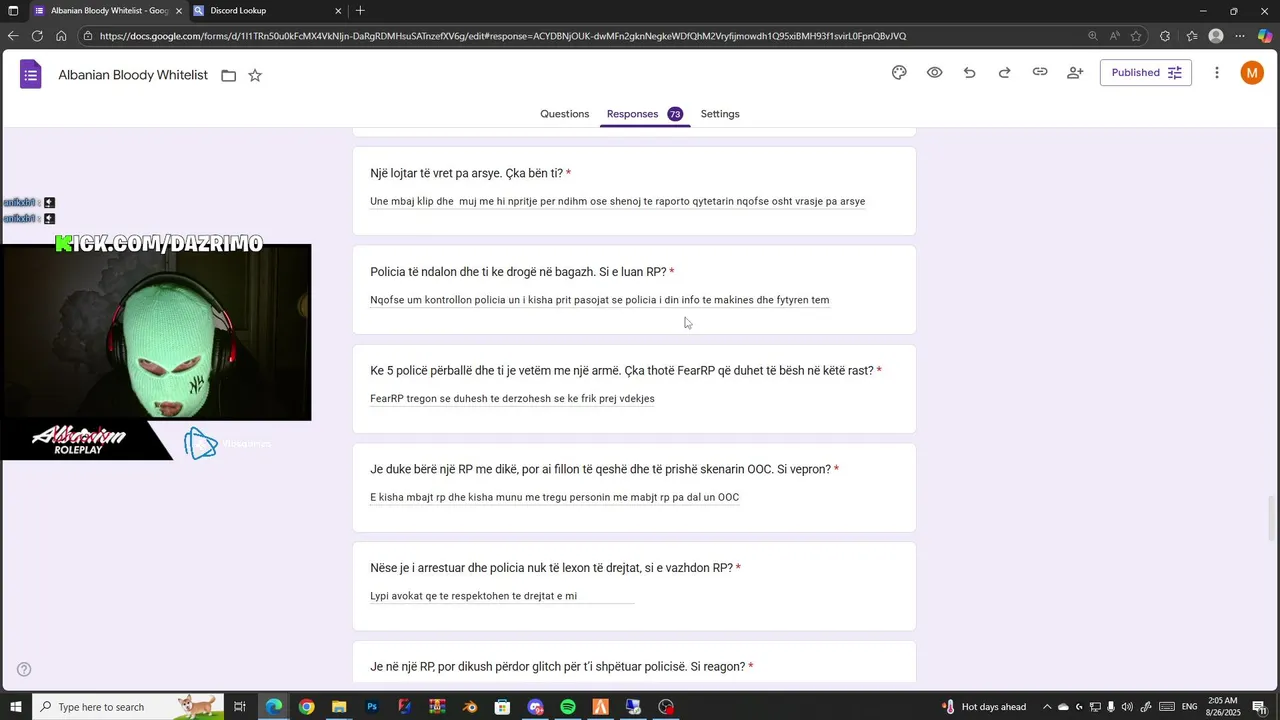Screen dimensions: 1280x720
Task: Click the preview eye icon
Action: [x=934, y=72]
